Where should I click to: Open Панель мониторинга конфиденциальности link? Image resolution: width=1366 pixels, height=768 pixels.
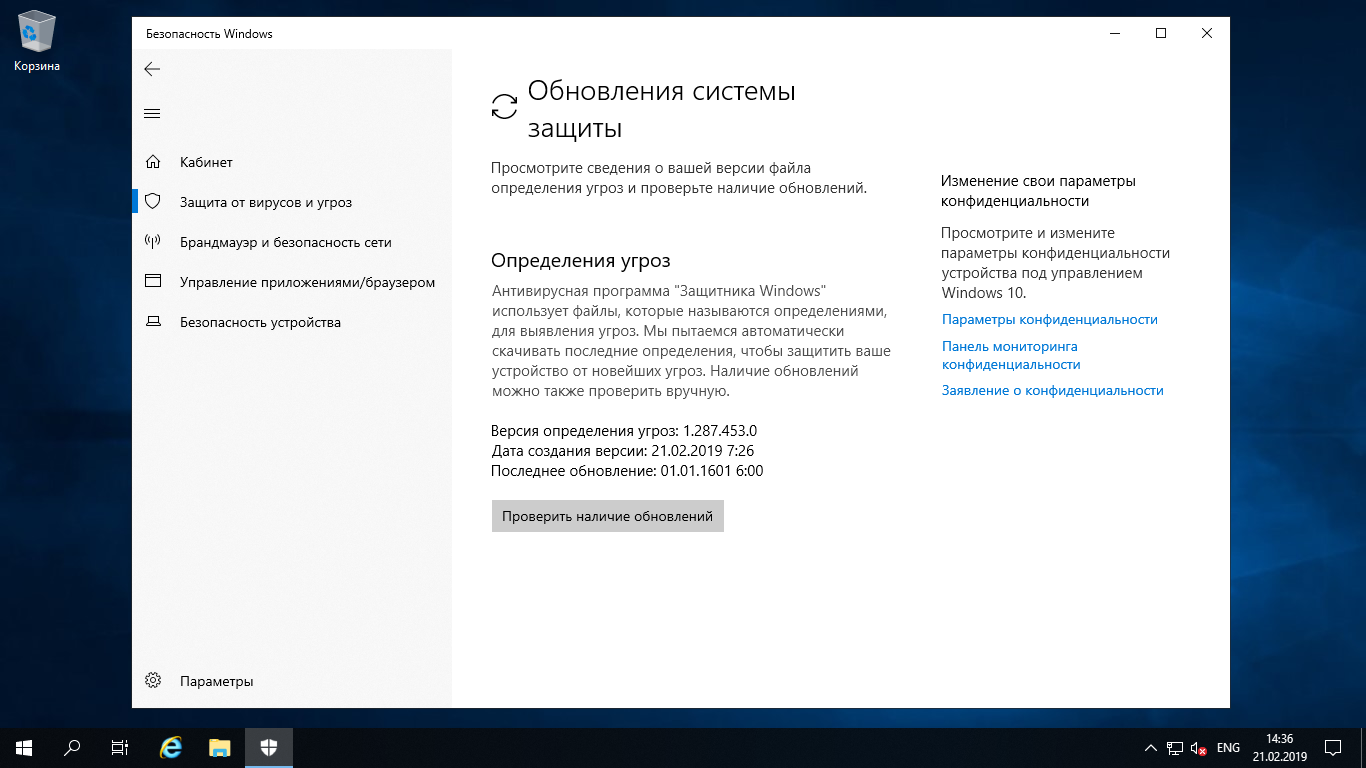[1011, 355]
